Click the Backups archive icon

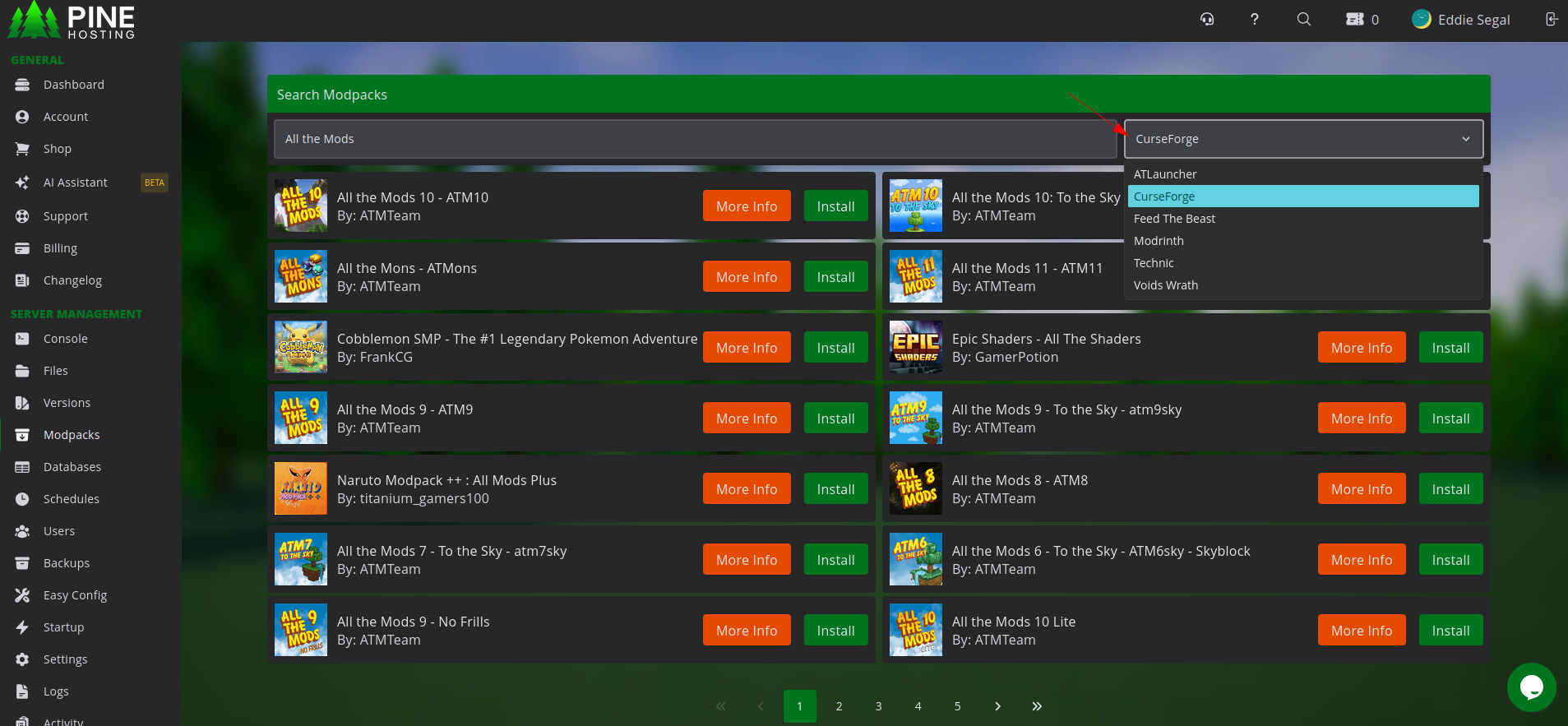[22, 563]
